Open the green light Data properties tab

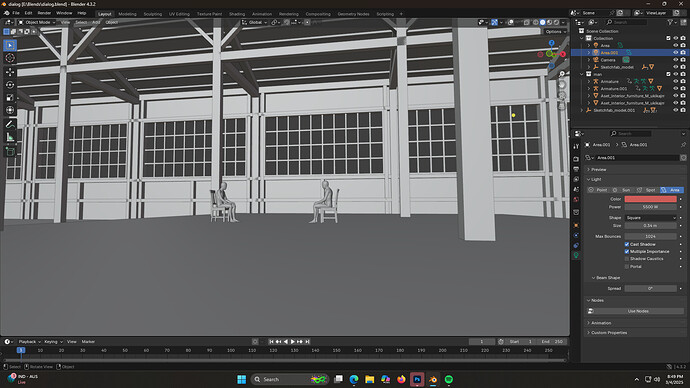coord(576,255)
